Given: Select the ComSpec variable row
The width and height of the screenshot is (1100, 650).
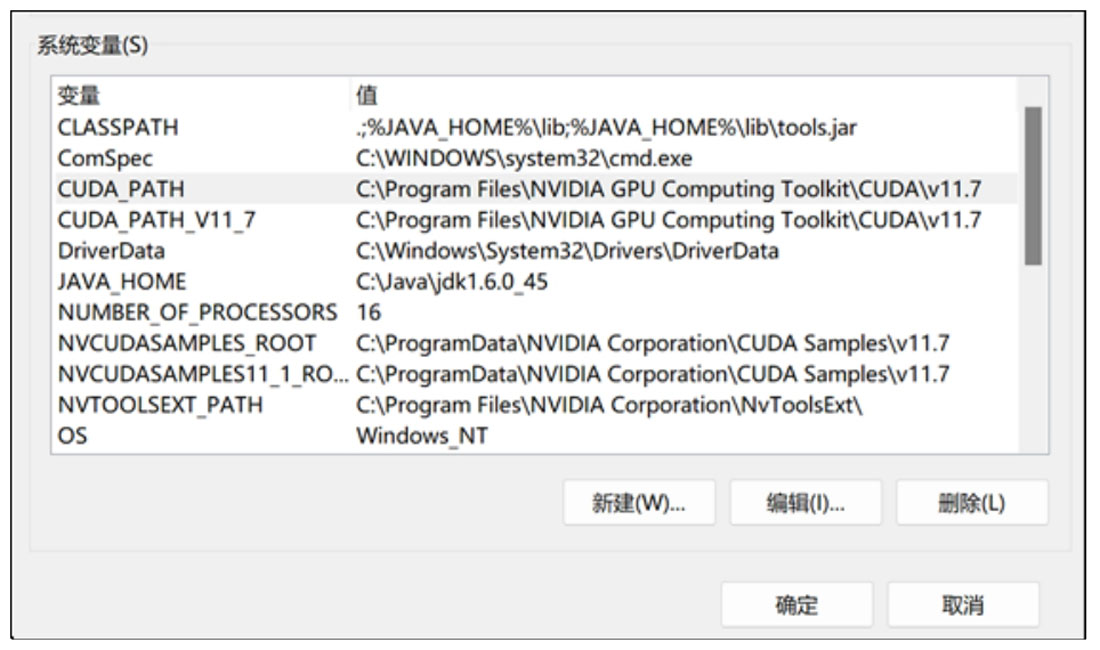Looking at the screenshot, I should coord(536,158).
